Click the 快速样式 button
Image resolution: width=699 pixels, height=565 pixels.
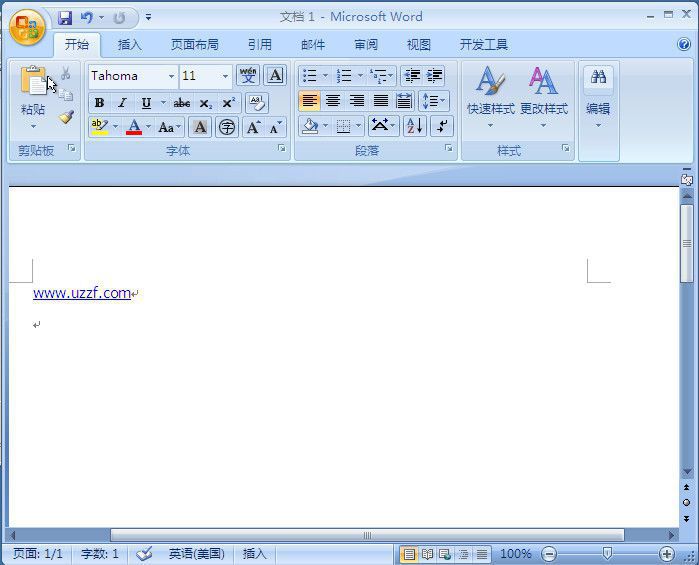tap(491, 97)
